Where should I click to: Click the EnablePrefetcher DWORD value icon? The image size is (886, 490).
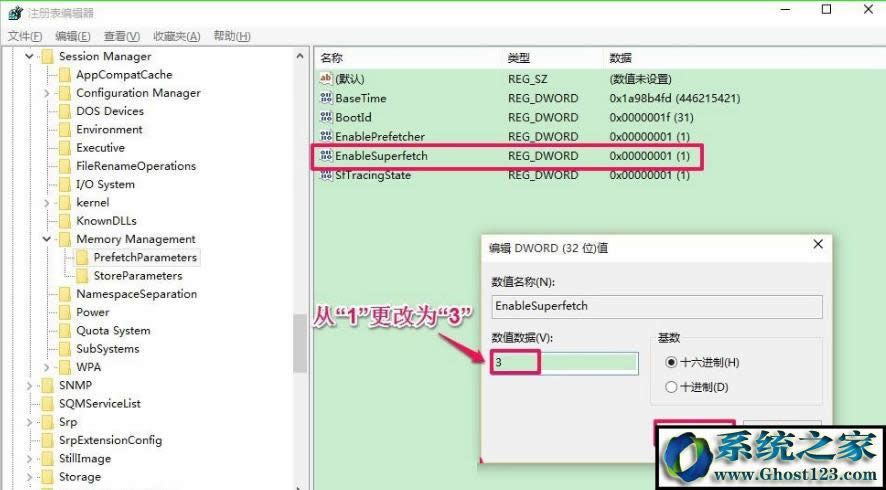(x=326, y=136)
